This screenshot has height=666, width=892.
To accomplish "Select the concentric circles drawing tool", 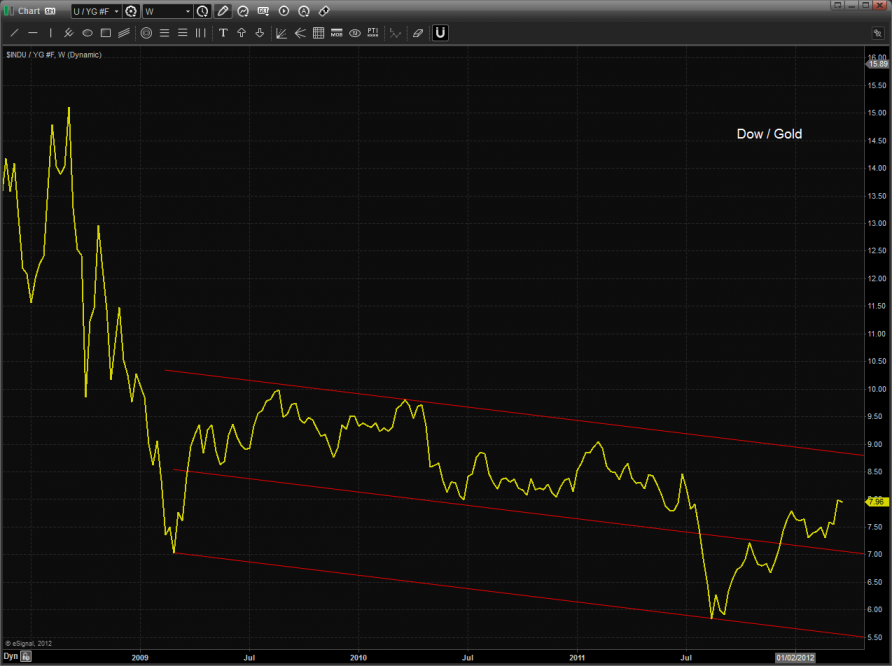I will 147,33.
